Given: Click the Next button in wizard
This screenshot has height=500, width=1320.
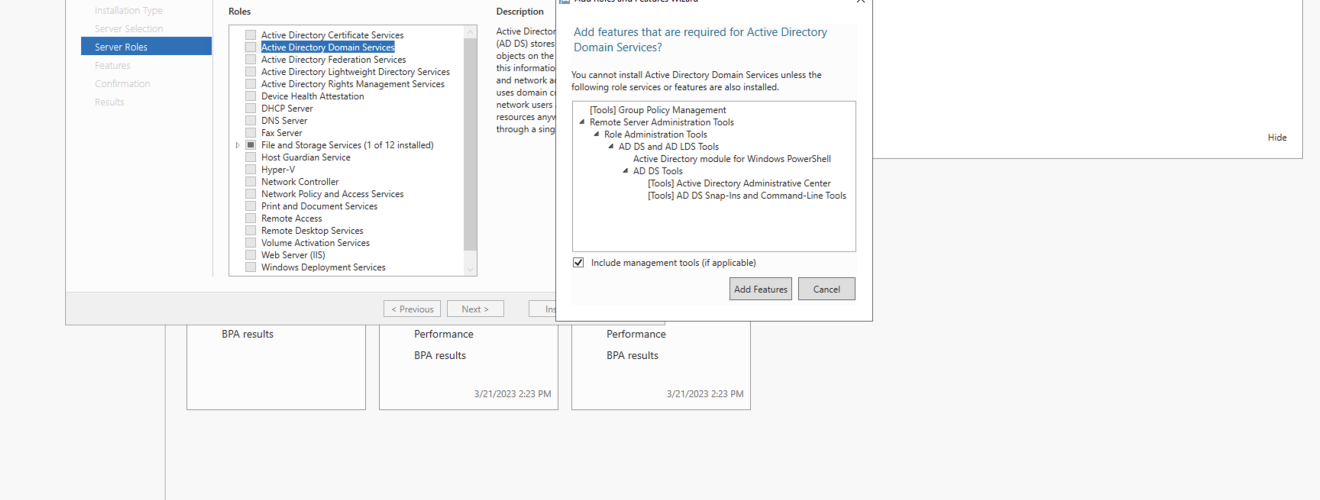Looking at the screenshot, I should [x=475, y=309].
